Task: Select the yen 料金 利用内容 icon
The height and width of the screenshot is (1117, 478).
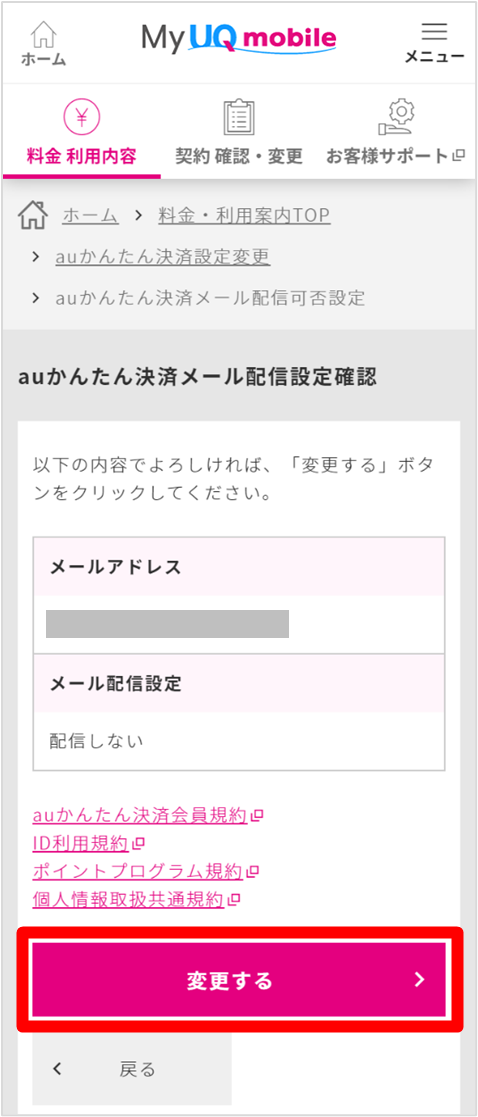Action: click(81, 118)
